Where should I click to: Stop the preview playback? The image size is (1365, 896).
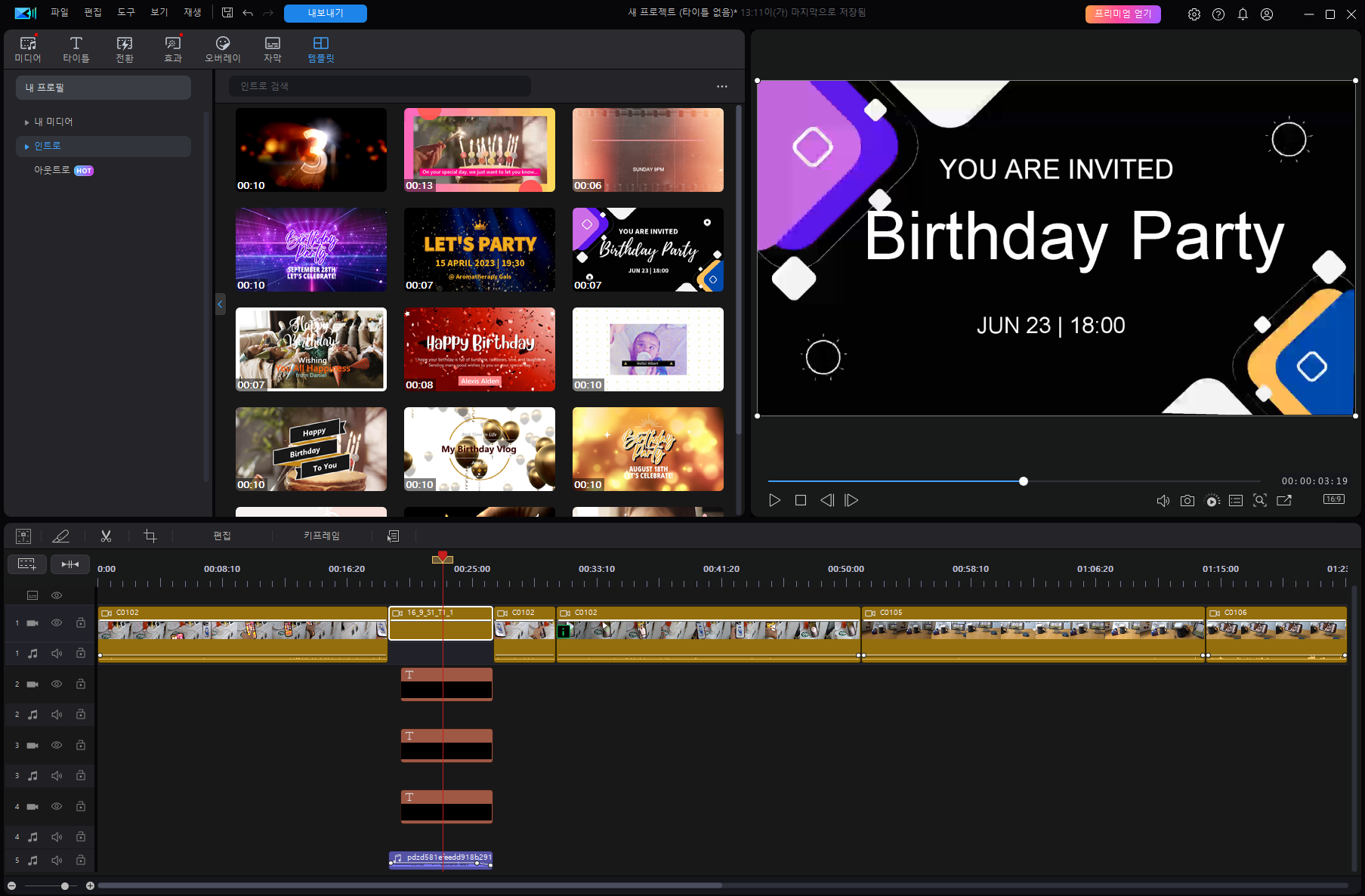point(801,500)
